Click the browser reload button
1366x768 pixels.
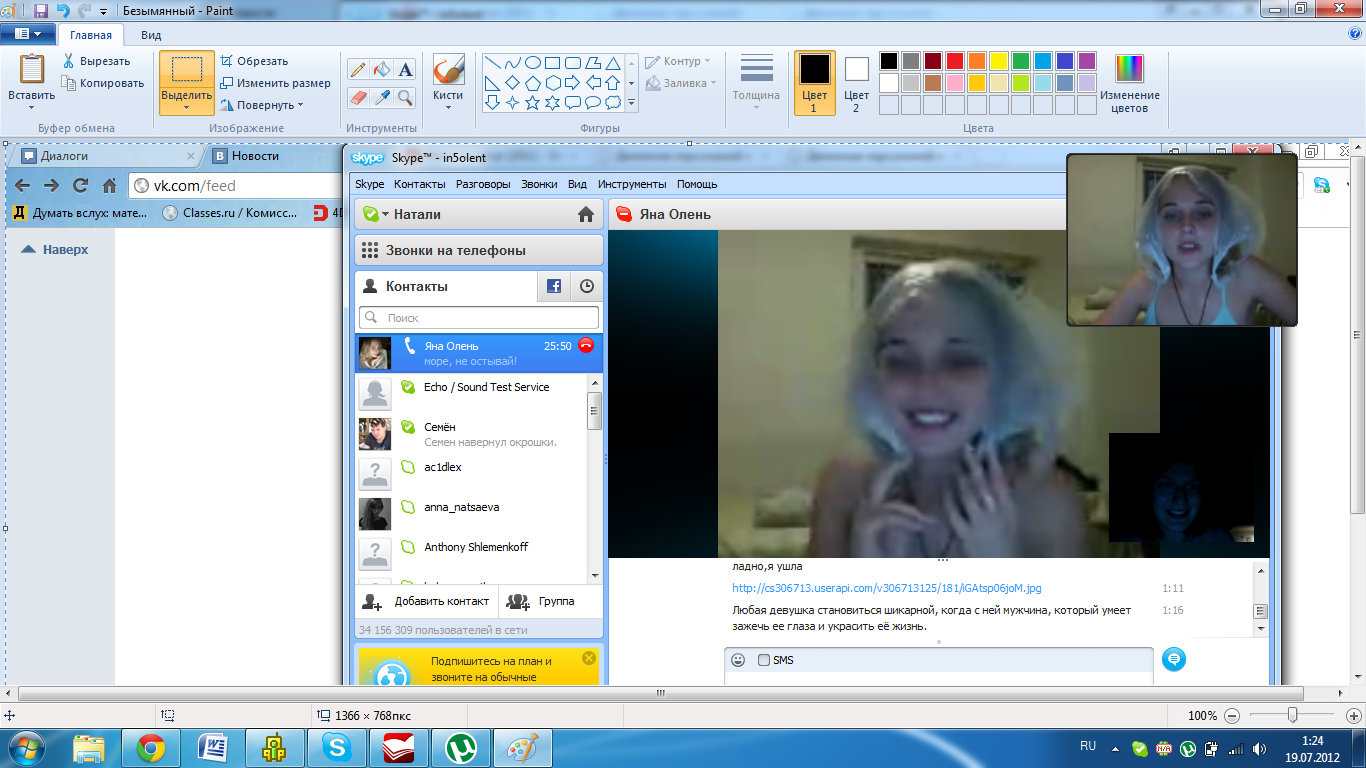click(81, 185)
